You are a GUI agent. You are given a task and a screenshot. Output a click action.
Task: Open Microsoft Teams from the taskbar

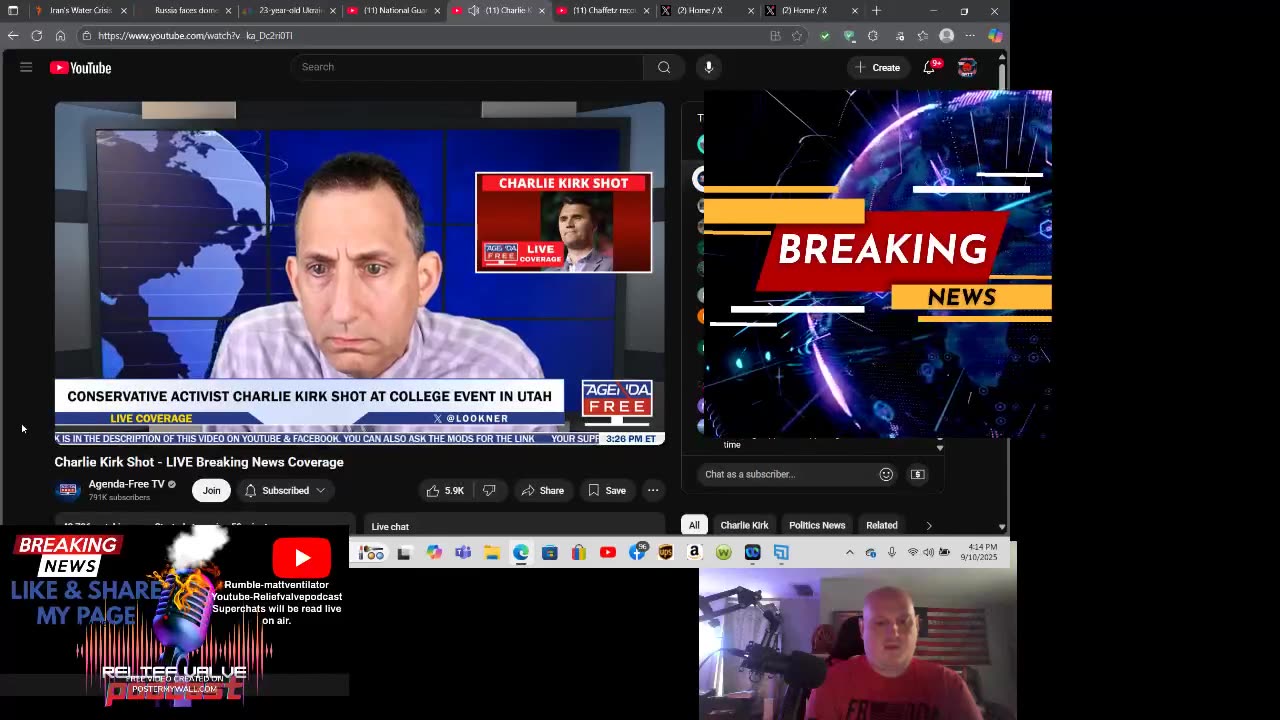pos(463,553)
